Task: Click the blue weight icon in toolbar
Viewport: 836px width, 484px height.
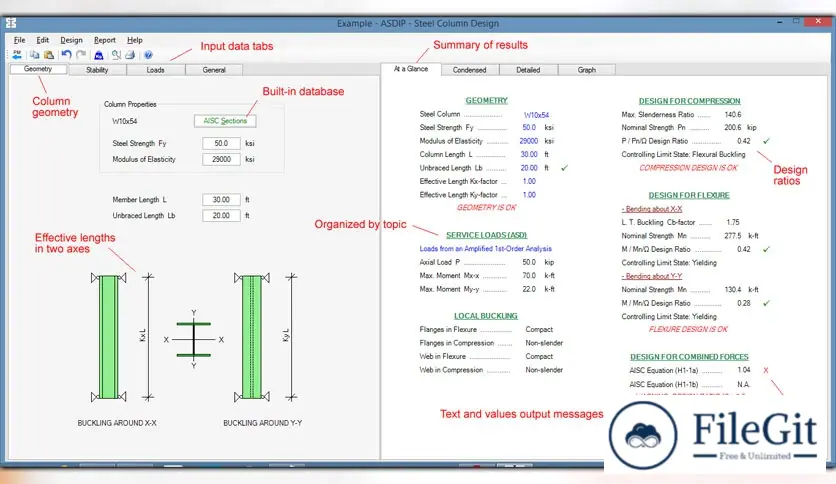Action: point(99,54)
